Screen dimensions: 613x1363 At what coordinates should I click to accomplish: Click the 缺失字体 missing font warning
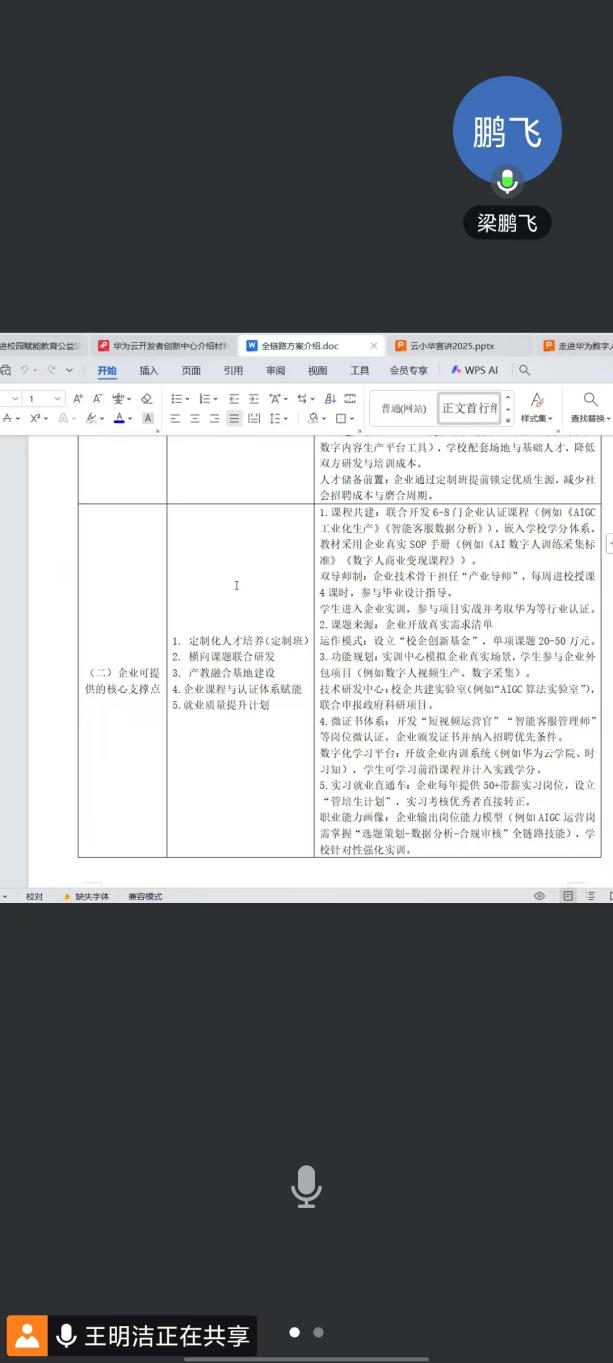click(x=86, y=896)
